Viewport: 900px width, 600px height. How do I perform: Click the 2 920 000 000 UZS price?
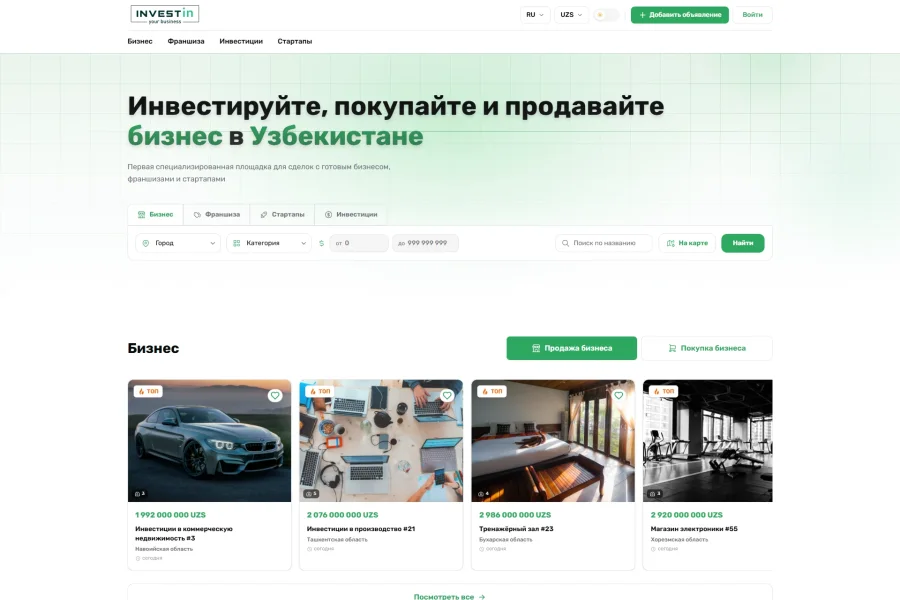pyautogui.click(x=686, y=515)
